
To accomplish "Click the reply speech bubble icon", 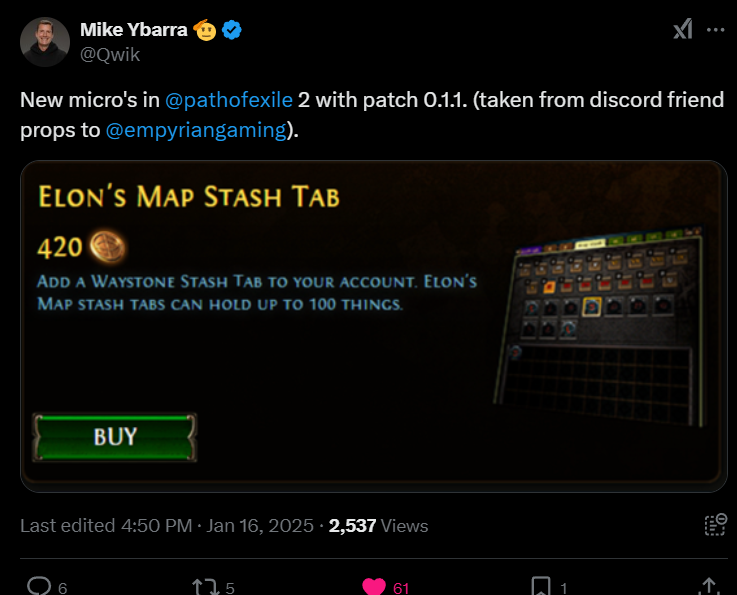I will 39,586.
